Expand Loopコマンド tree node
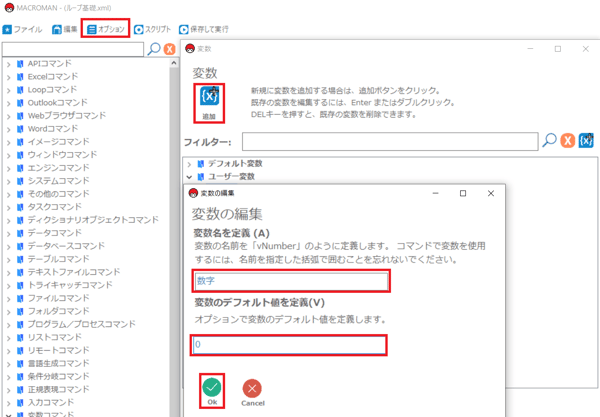Screen dimensions: 600x417 [x=8, y=90]
